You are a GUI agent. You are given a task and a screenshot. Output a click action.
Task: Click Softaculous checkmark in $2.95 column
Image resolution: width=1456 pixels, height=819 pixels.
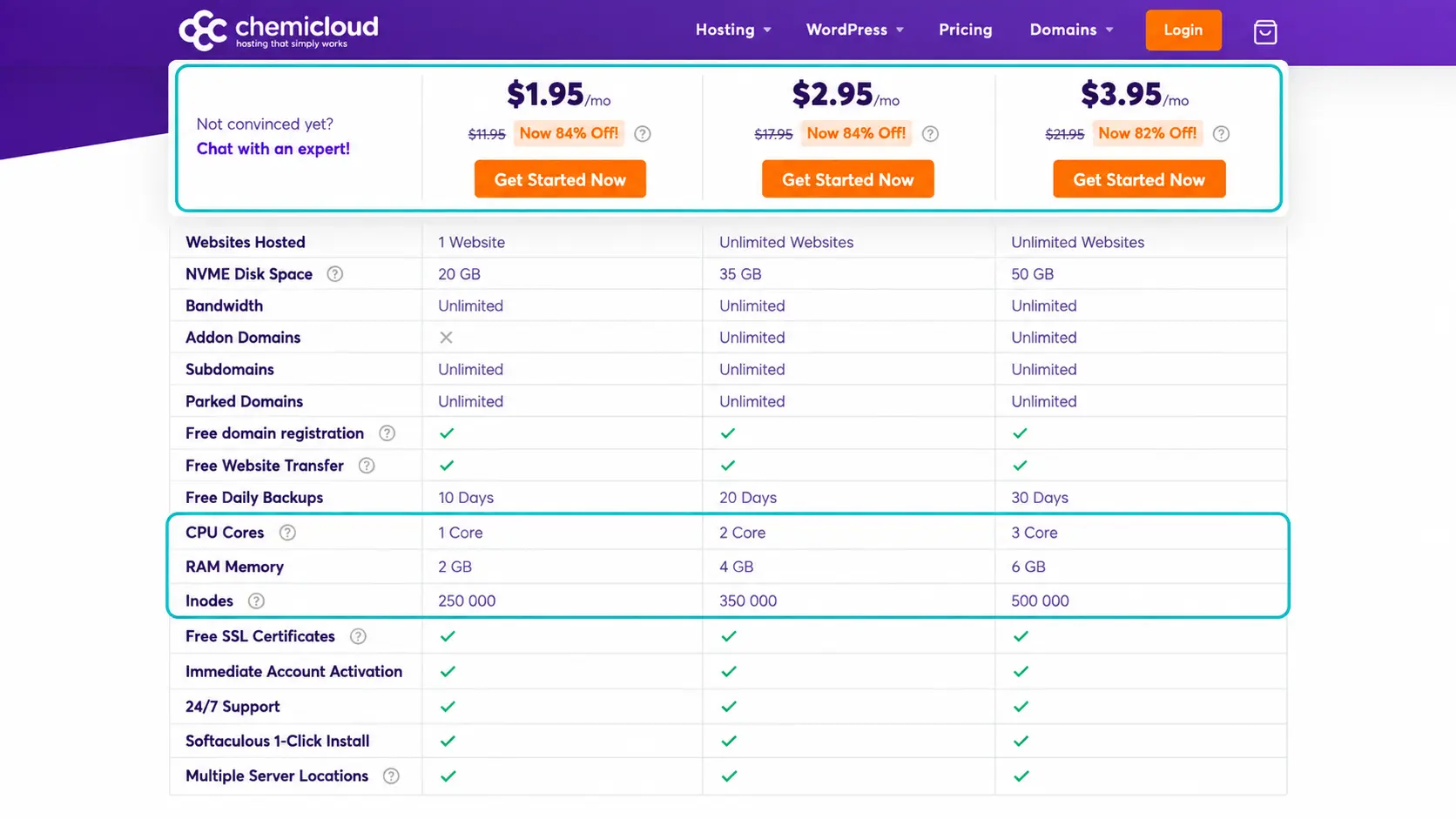[729, 742]
